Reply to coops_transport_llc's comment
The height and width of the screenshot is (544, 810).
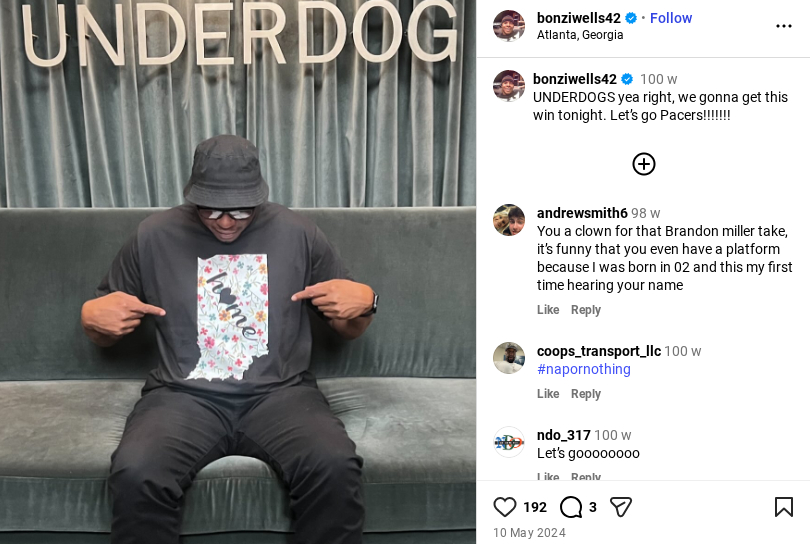tap(586, 394)
